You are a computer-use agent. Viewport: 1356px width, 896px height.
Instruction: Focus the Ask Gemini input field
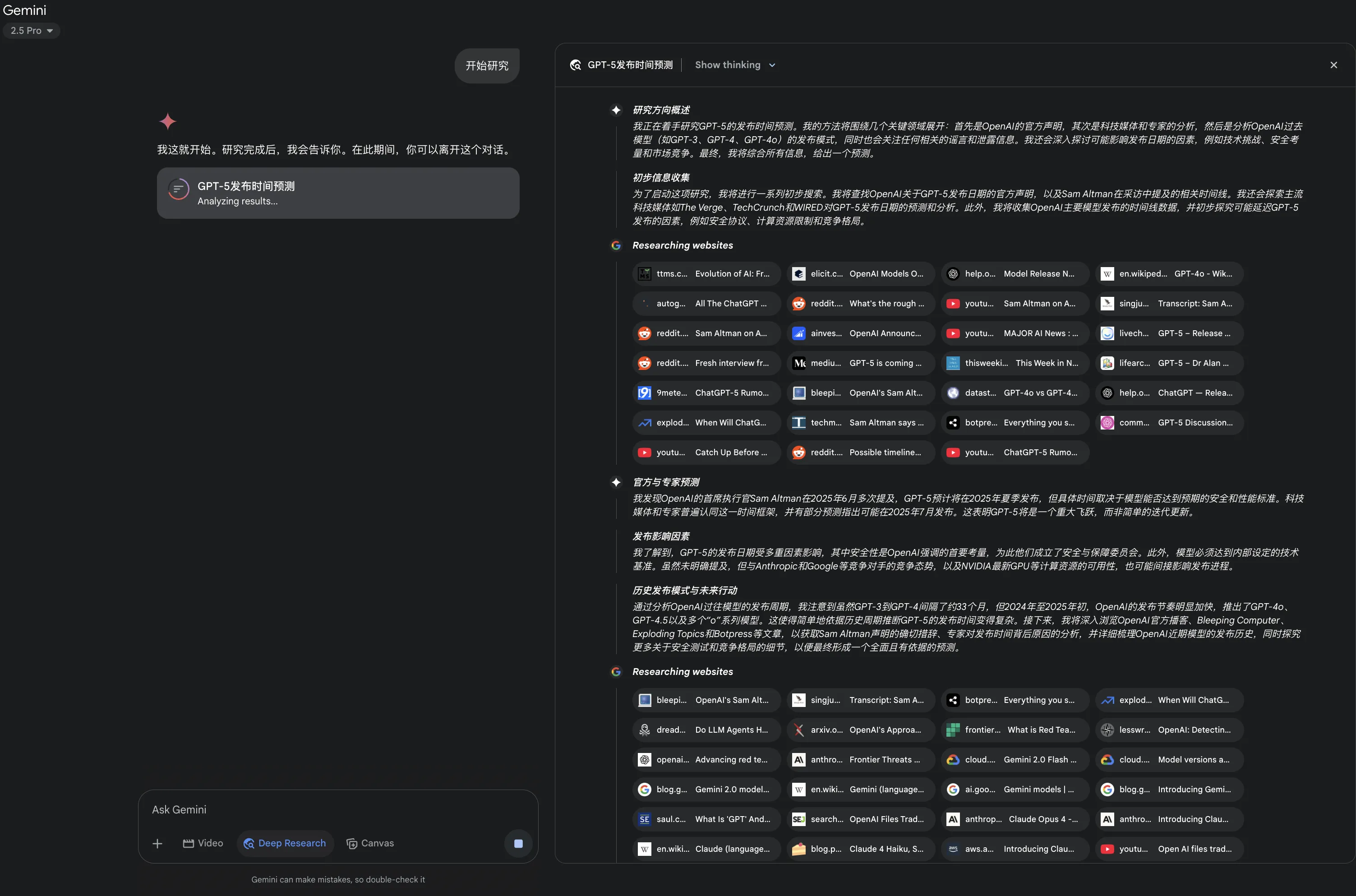click(x=338, y=810)
